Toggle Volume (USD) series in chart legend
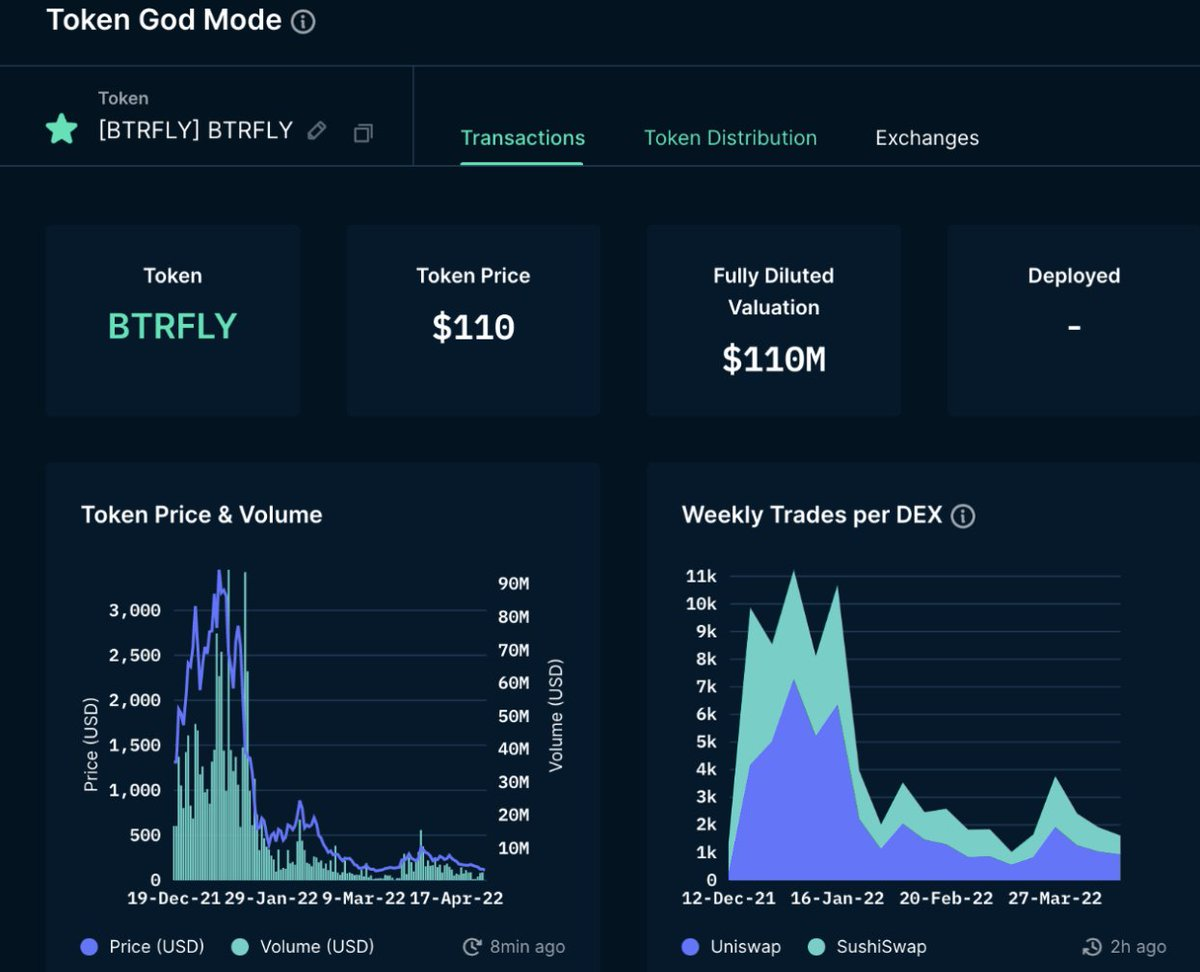 coord(305,946)
